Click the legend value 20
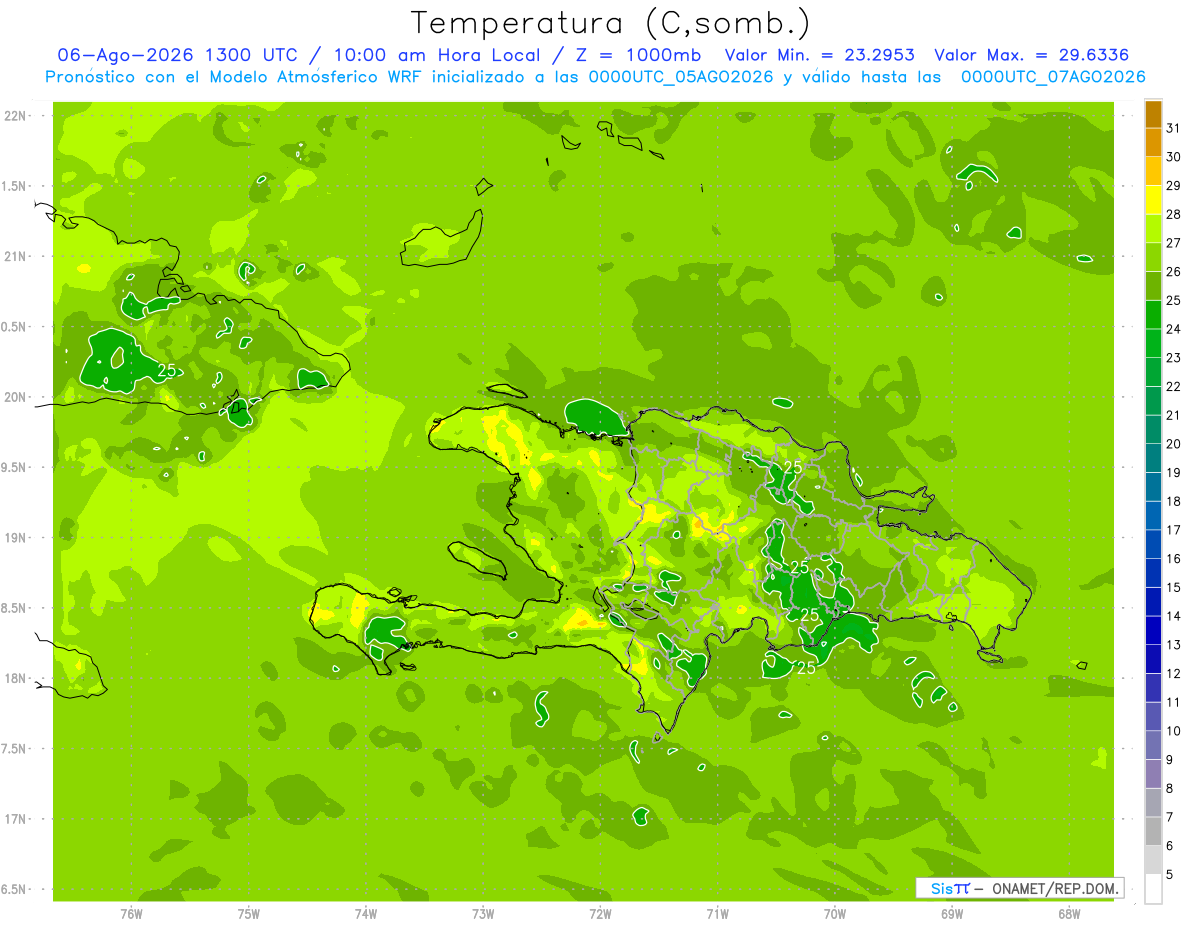Image resolution: width=1200 pixels, height=927 pixels. point(1173,444)
